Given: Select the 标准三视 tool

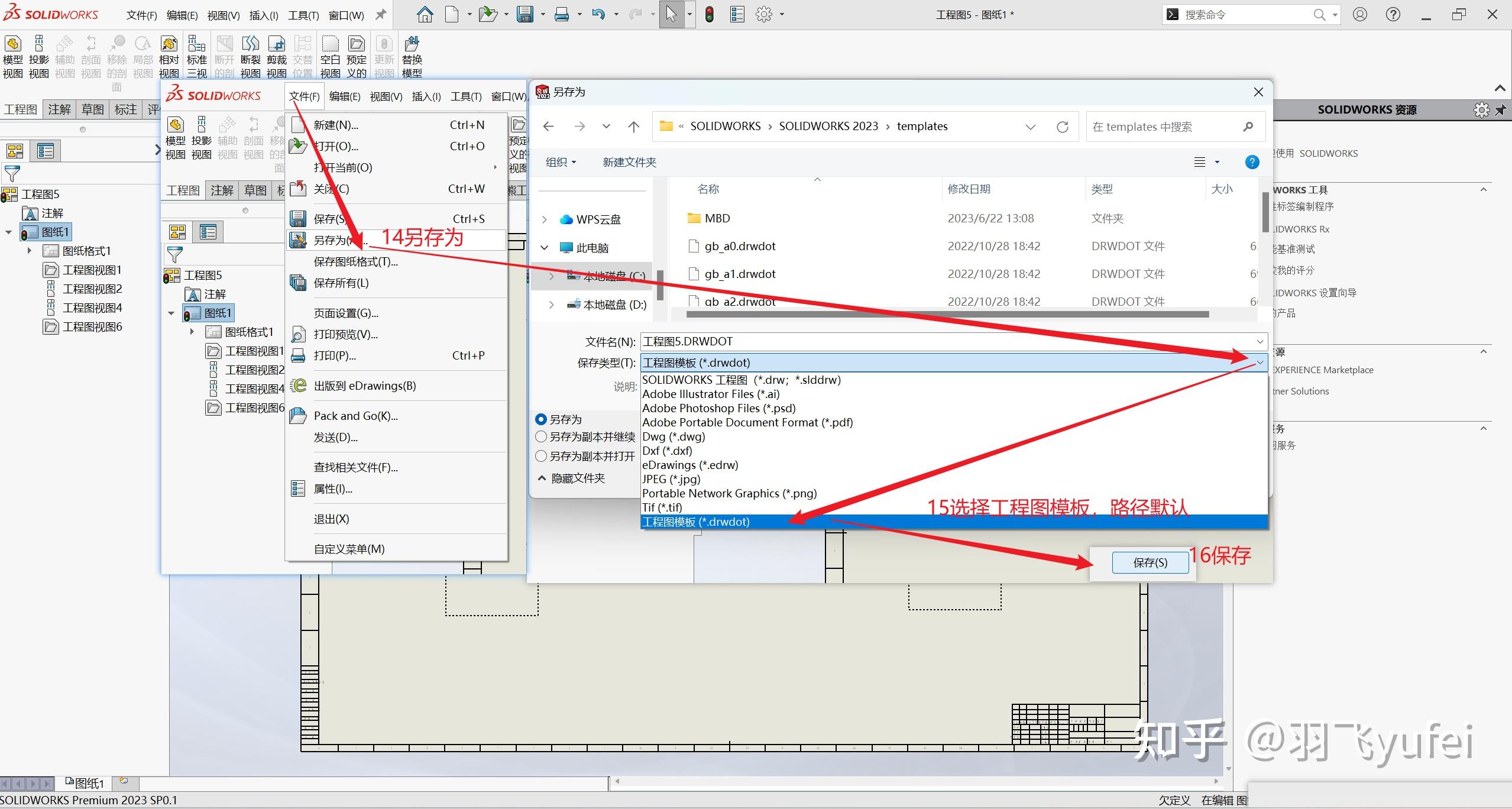Looking at the screenshot, I should 196,56.
